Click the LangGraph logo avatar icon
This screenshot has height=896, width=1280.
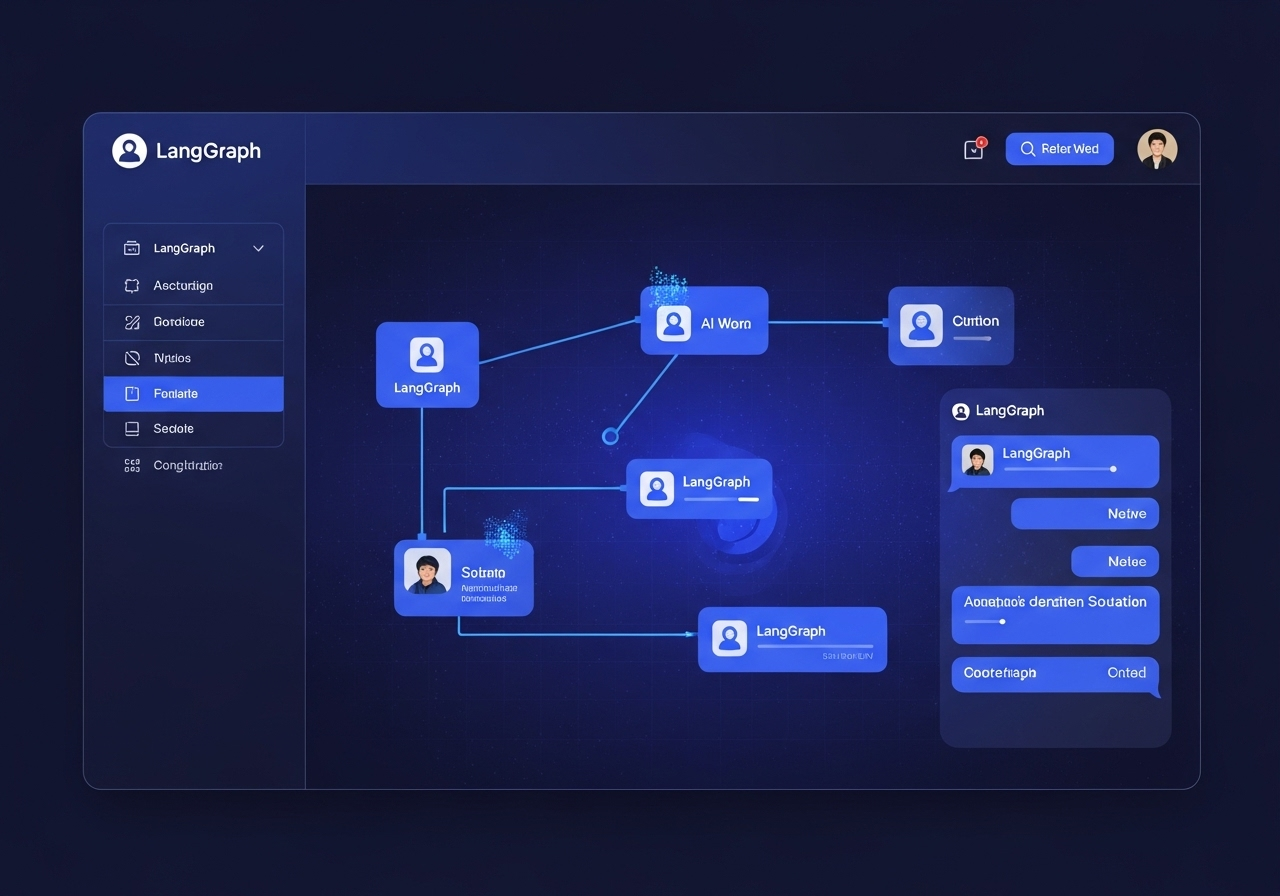point(129,151)
